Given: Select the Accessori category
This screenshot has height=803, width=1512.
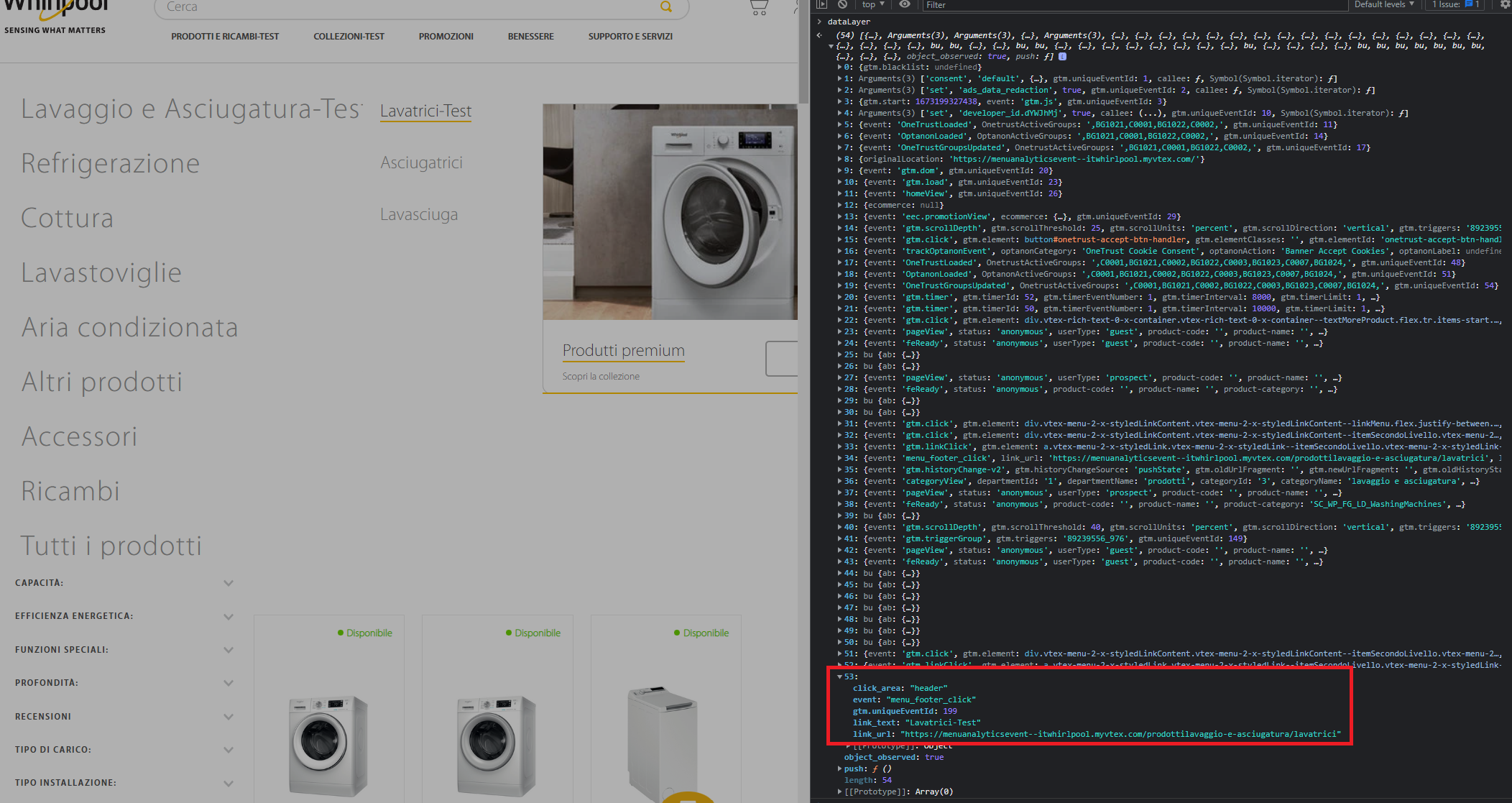Looking at the screenshot, I should 79,436.
